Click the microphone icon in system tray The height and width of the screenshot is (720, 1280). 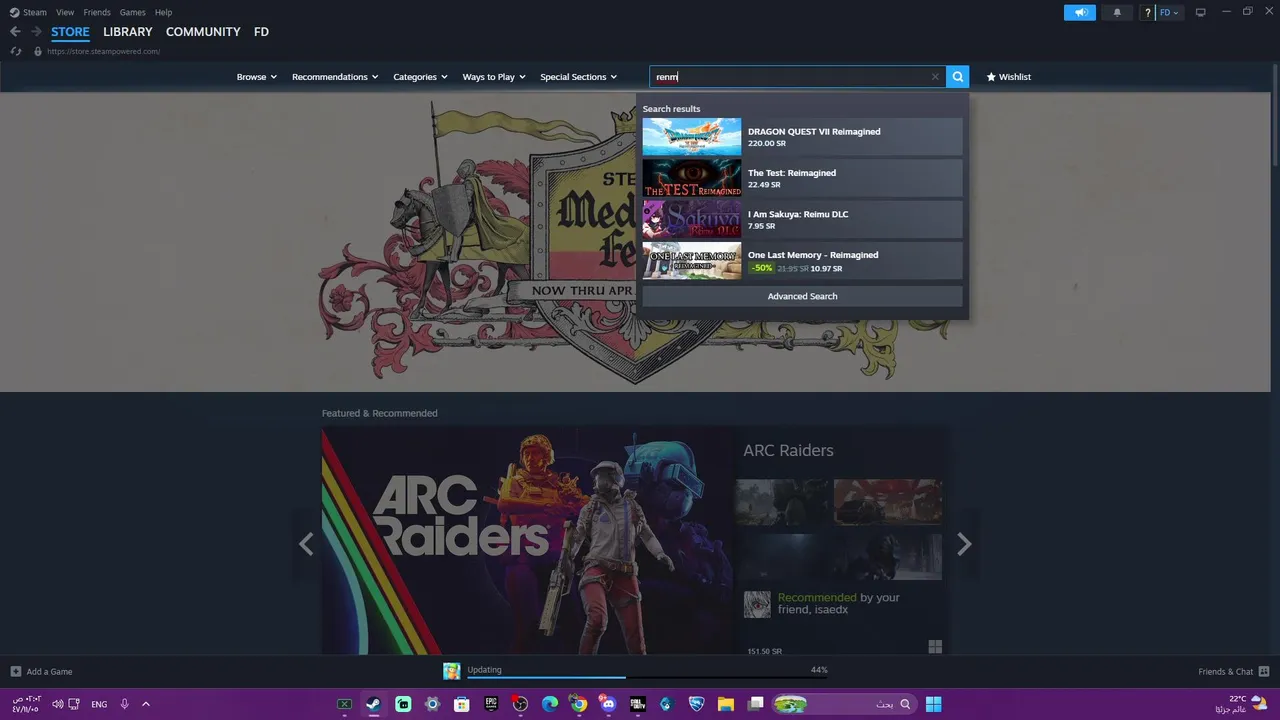coord(125,704)
